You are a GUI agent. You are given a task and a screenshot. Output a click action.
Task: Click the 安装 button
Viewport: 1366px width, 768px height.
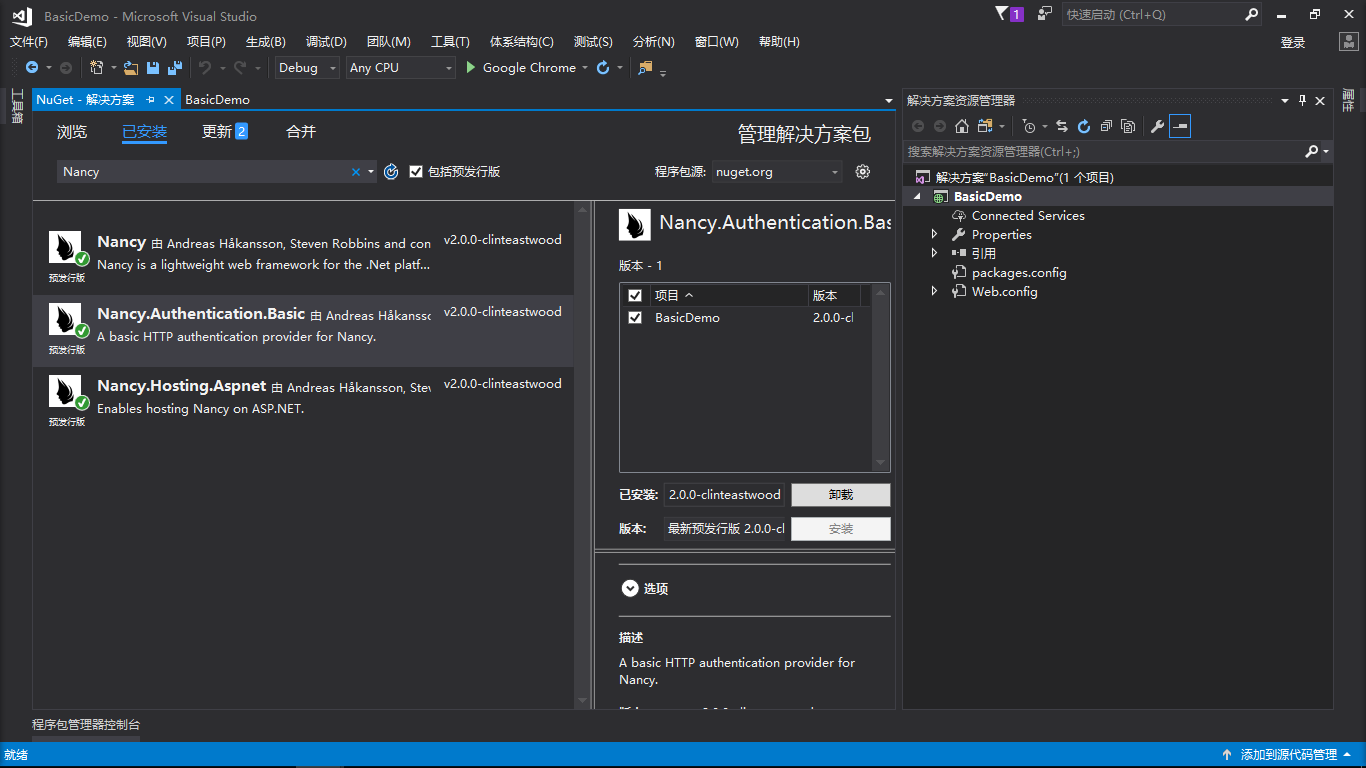[x=841, y=529]
